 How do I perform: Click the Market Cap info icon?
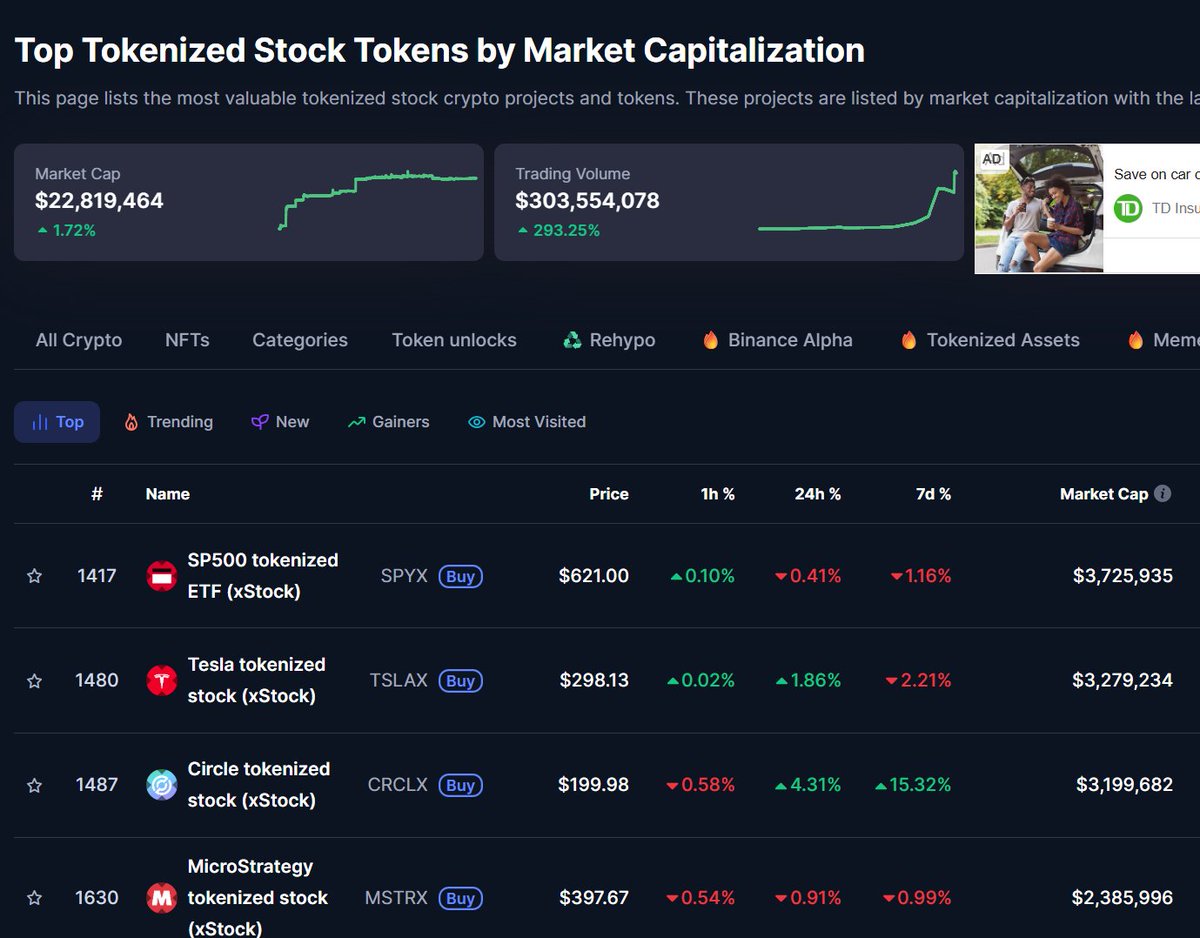(1162, 493)
